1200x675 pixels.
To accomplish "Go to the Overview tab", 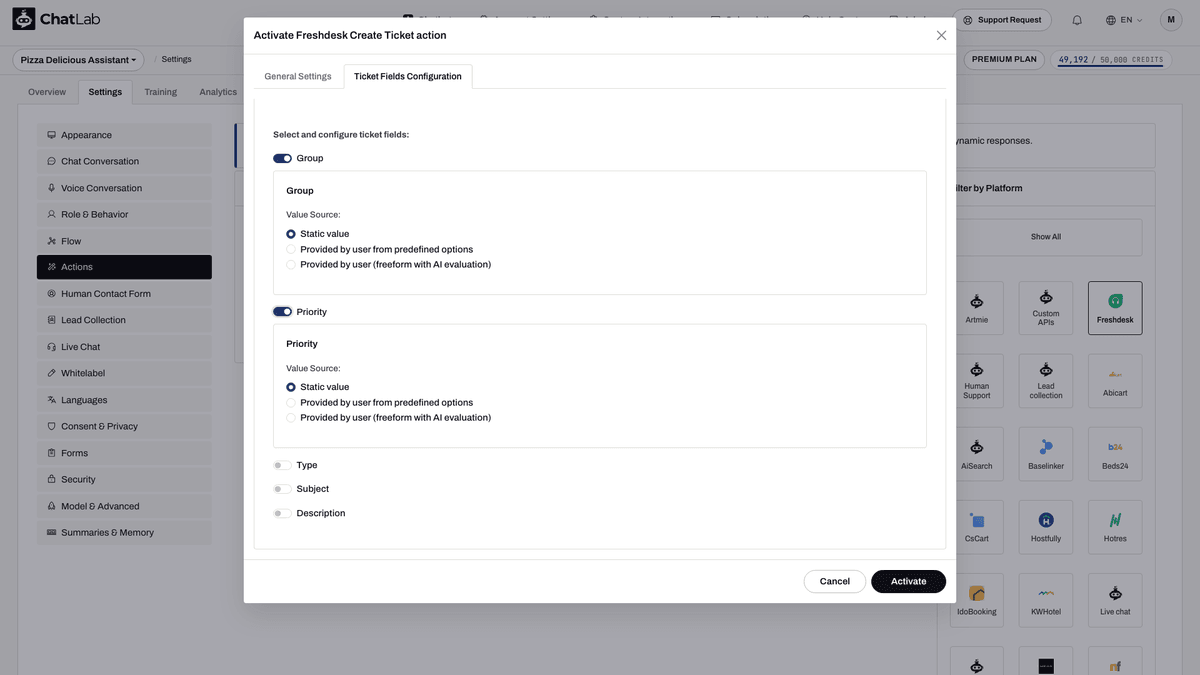I will [47, 92].
